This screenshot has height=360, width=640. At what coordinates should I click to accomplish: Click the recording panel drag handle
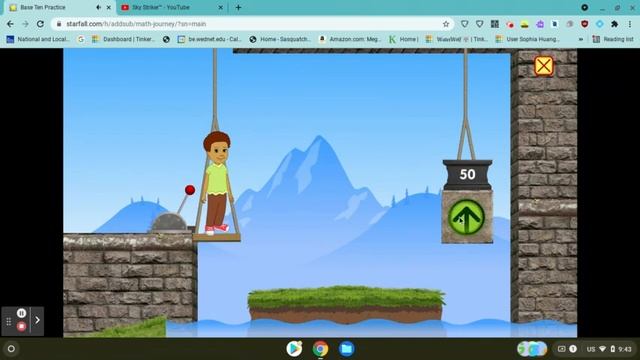9,321
